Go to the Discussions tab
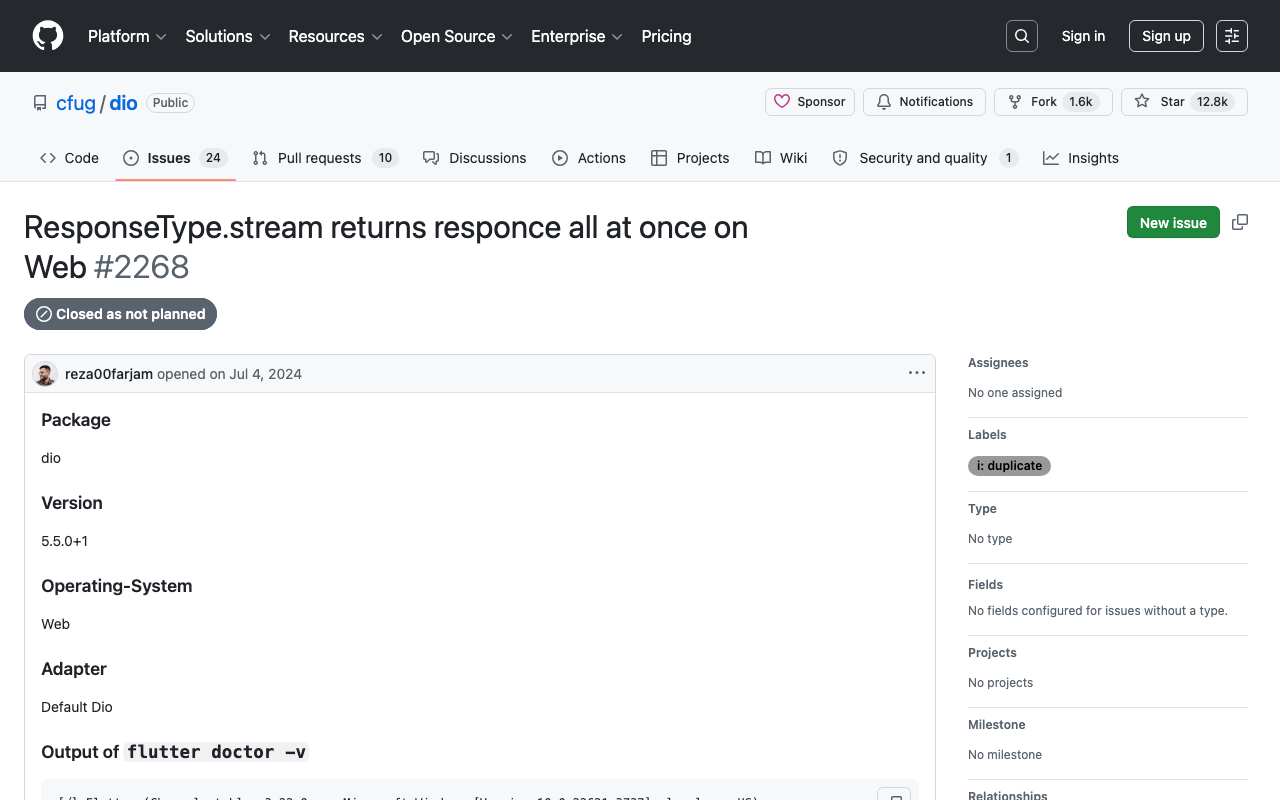The image size is (1280, 800). 474,158
